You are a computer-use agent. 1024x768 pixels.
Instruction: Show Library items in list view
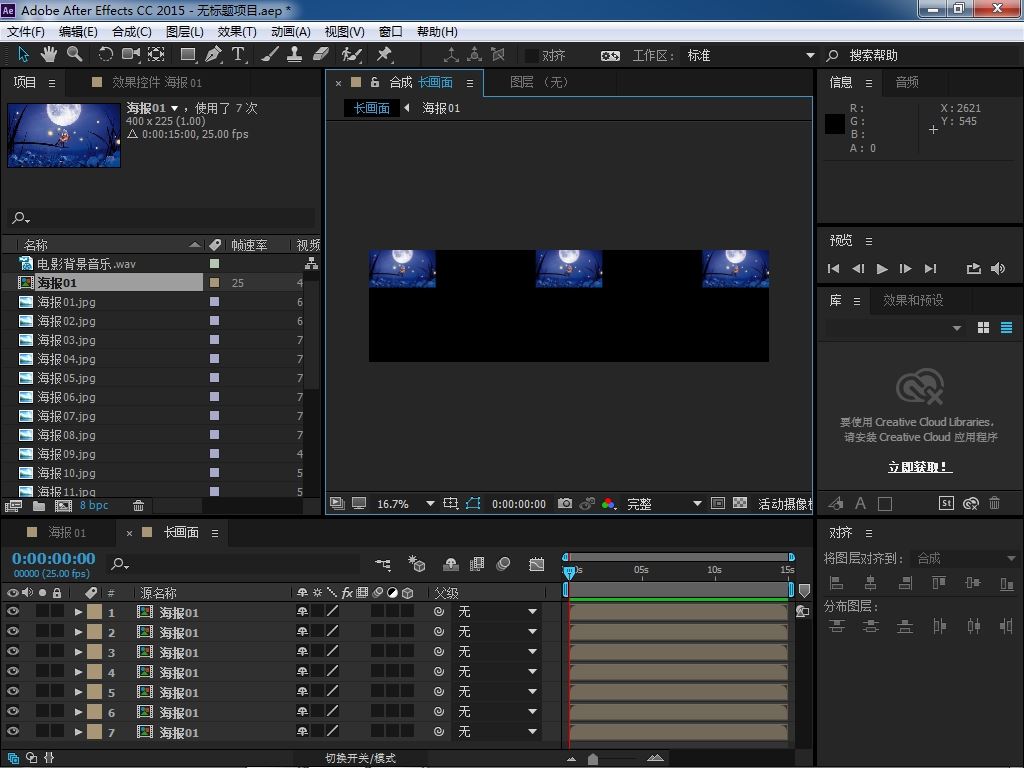click(1006, 328)
